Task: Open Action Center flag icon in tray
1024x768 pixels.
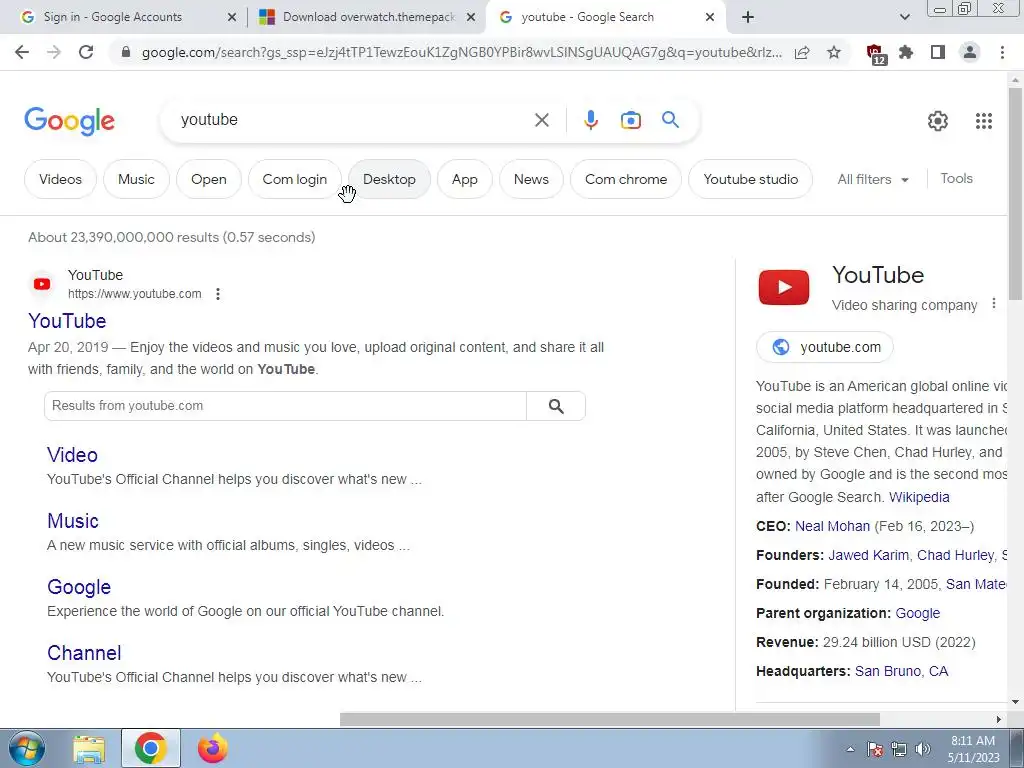Action: click(875, 749)
